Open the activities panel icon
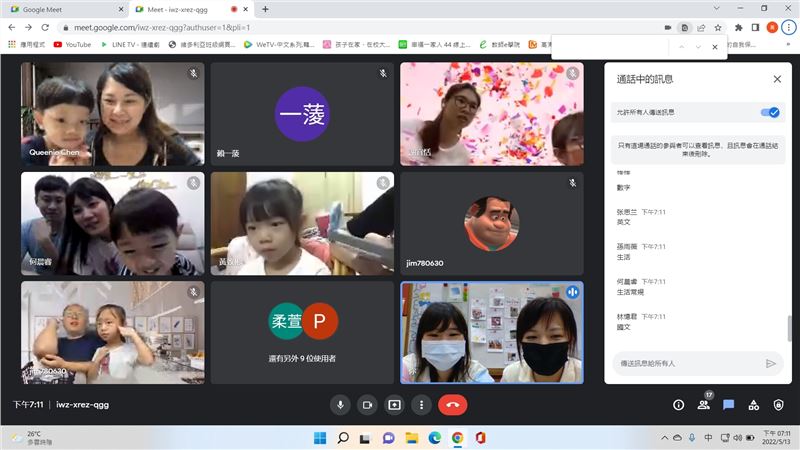 tap(754, 405)
